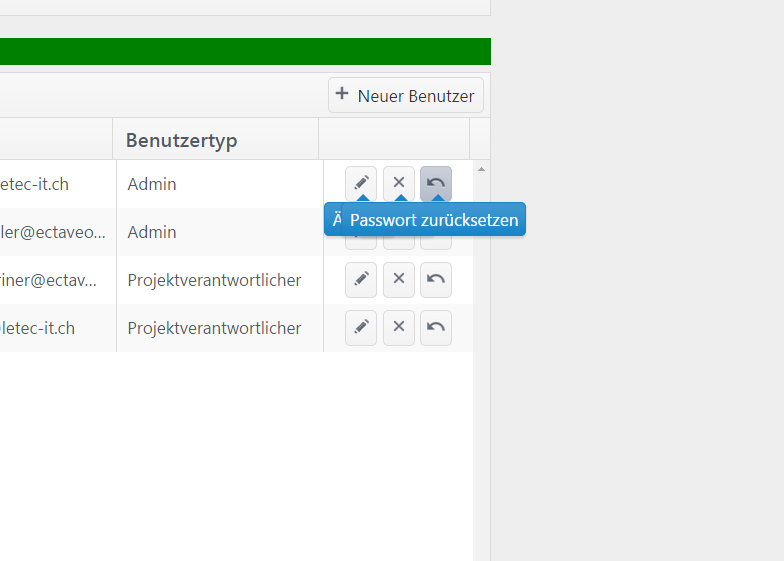The image size is (784, 561).
Task: Reset password for last row user
Action: click(x=436, y=327)
